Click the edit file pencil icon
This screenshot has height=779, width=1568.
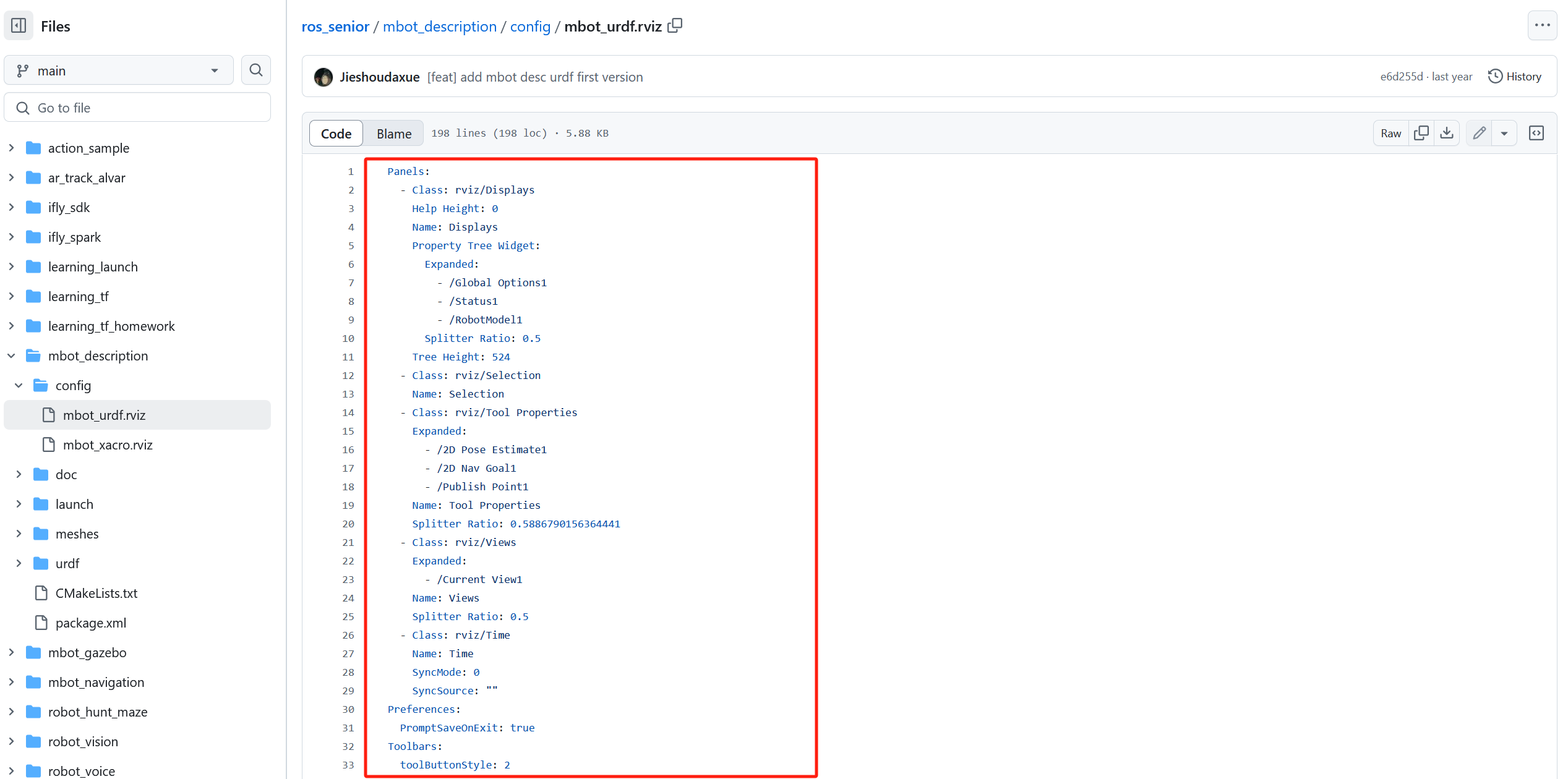[1480, 133]
